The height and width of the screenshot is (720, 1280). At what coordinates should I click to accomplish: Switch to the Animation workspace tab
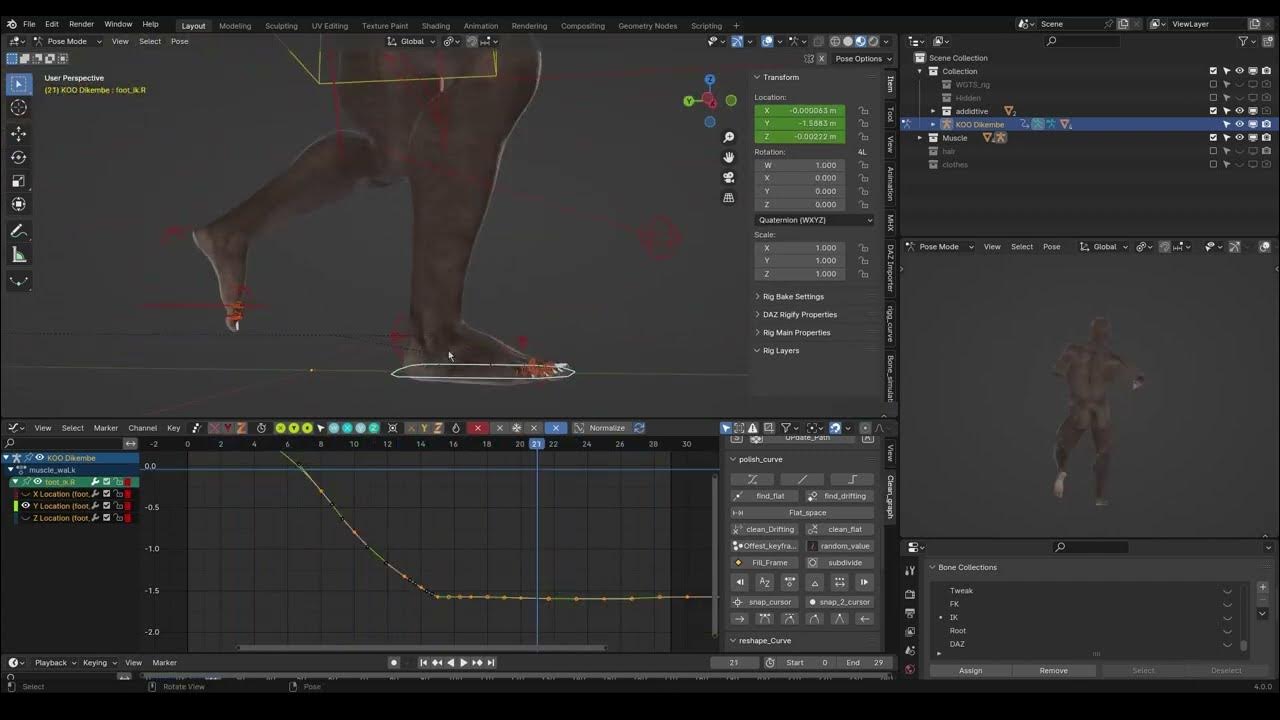coord(481,26)
